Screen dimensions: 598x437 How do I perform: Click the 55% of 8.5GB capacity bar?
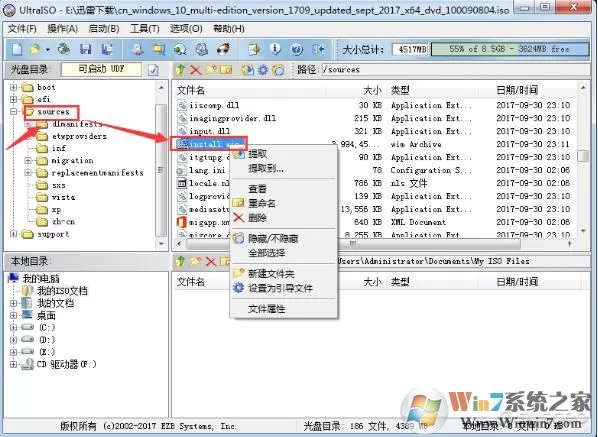click(x=510, y=49)
